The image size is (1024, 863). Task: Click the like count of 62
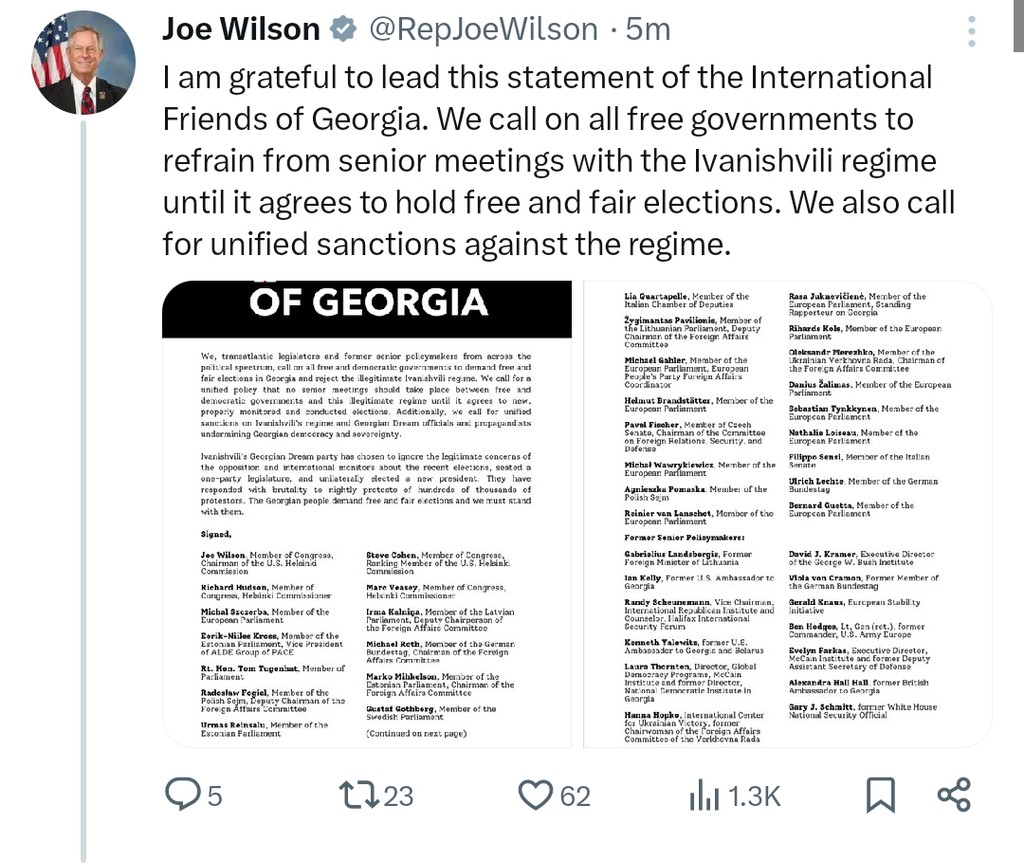click(574, 796)
